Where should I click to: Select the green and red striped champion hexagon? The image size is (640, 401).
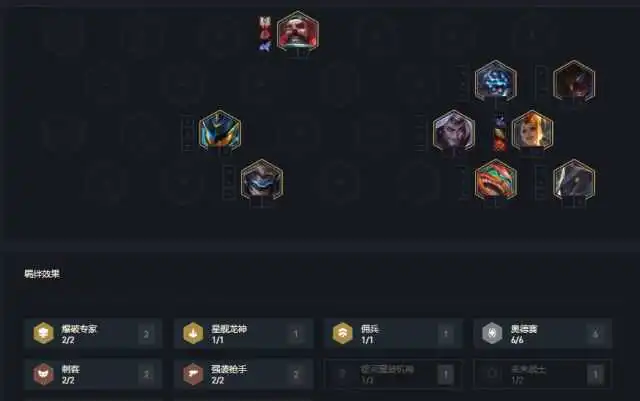[496, 180]
